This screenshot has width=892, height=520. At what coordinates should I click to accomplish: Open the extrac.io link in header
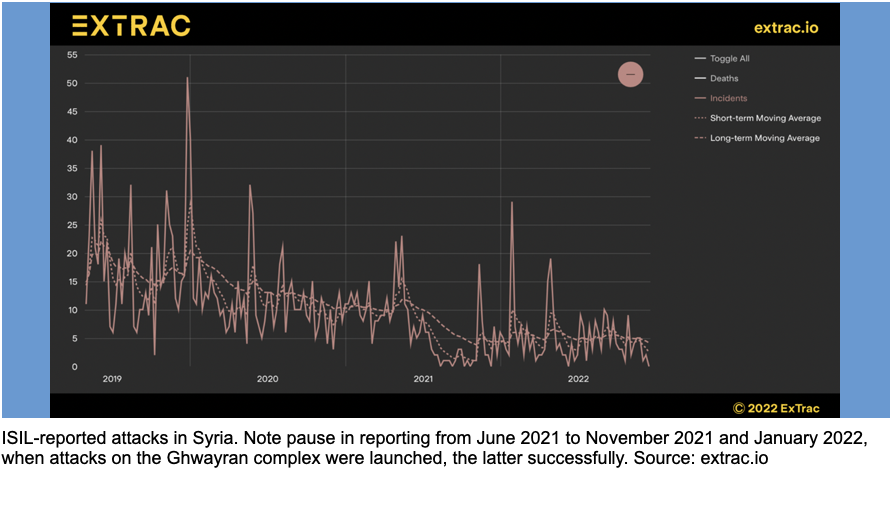coord(785,27)
